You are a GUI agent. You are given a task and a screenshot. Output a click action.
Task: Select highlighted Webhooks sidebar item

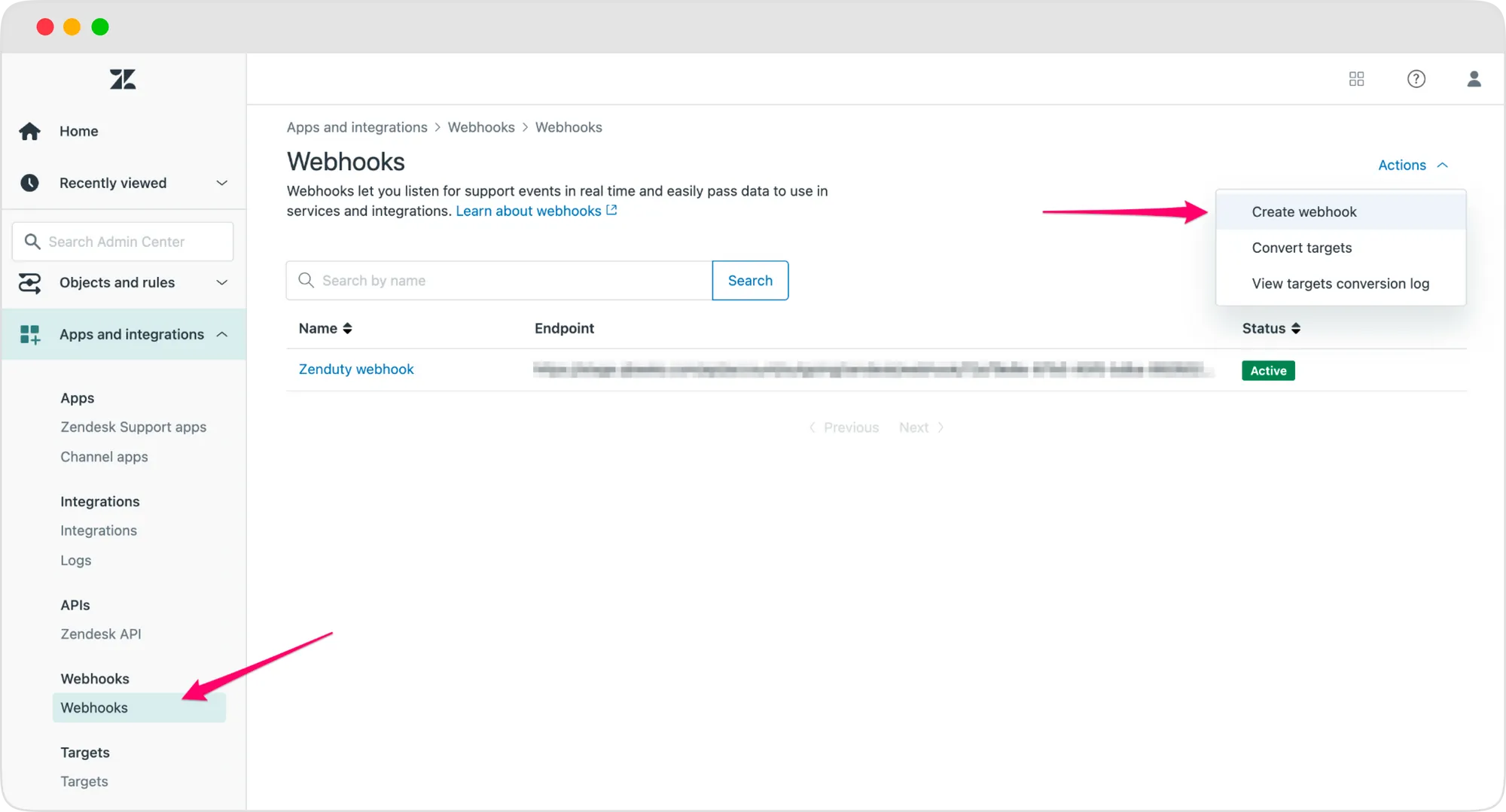(x=139, y=707)
